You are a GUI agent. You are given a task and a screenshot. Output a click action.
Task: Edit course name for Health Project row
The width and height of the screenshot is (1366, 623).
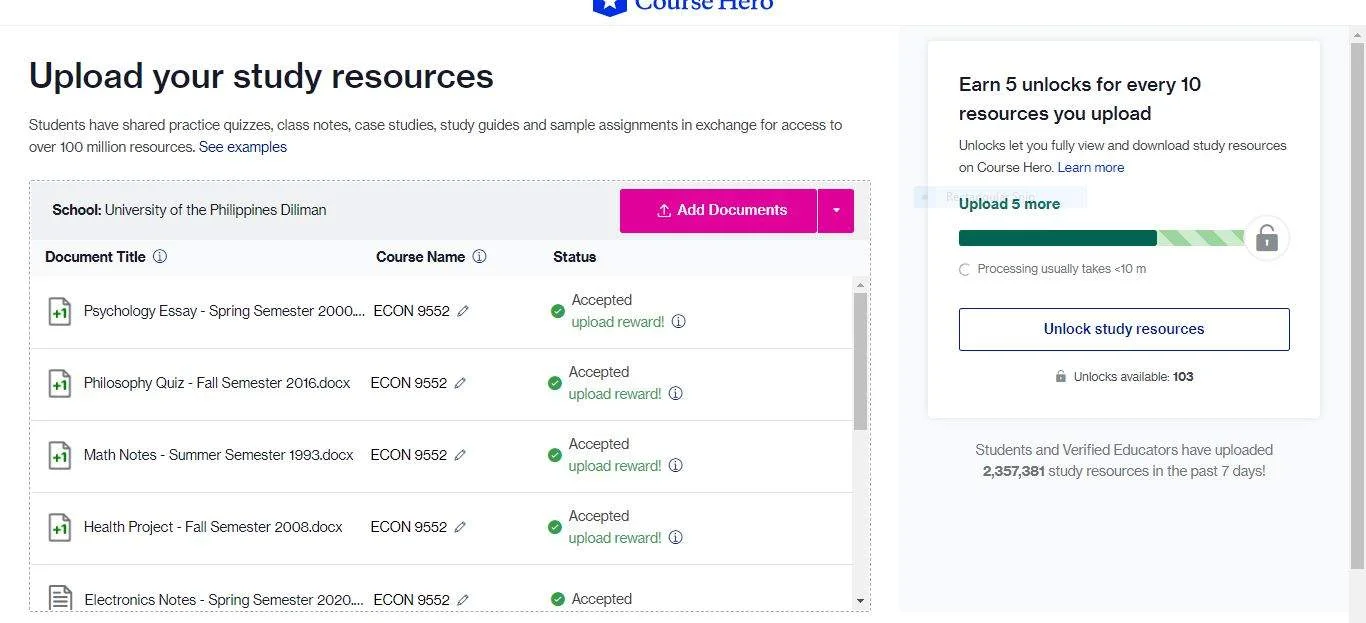click(460, 527)
